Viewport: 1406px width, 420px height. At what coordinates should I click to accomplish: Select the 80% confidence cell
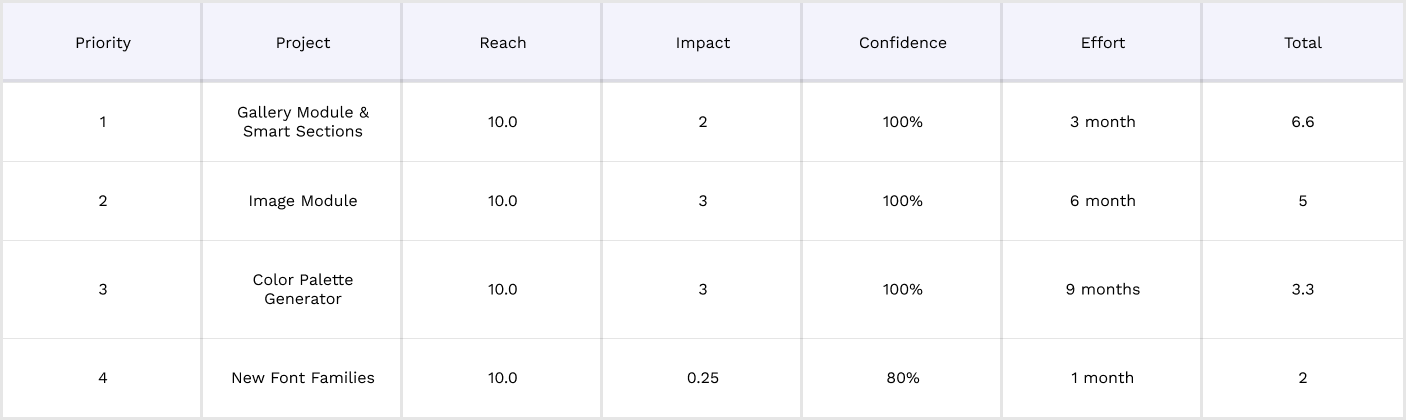902,378
